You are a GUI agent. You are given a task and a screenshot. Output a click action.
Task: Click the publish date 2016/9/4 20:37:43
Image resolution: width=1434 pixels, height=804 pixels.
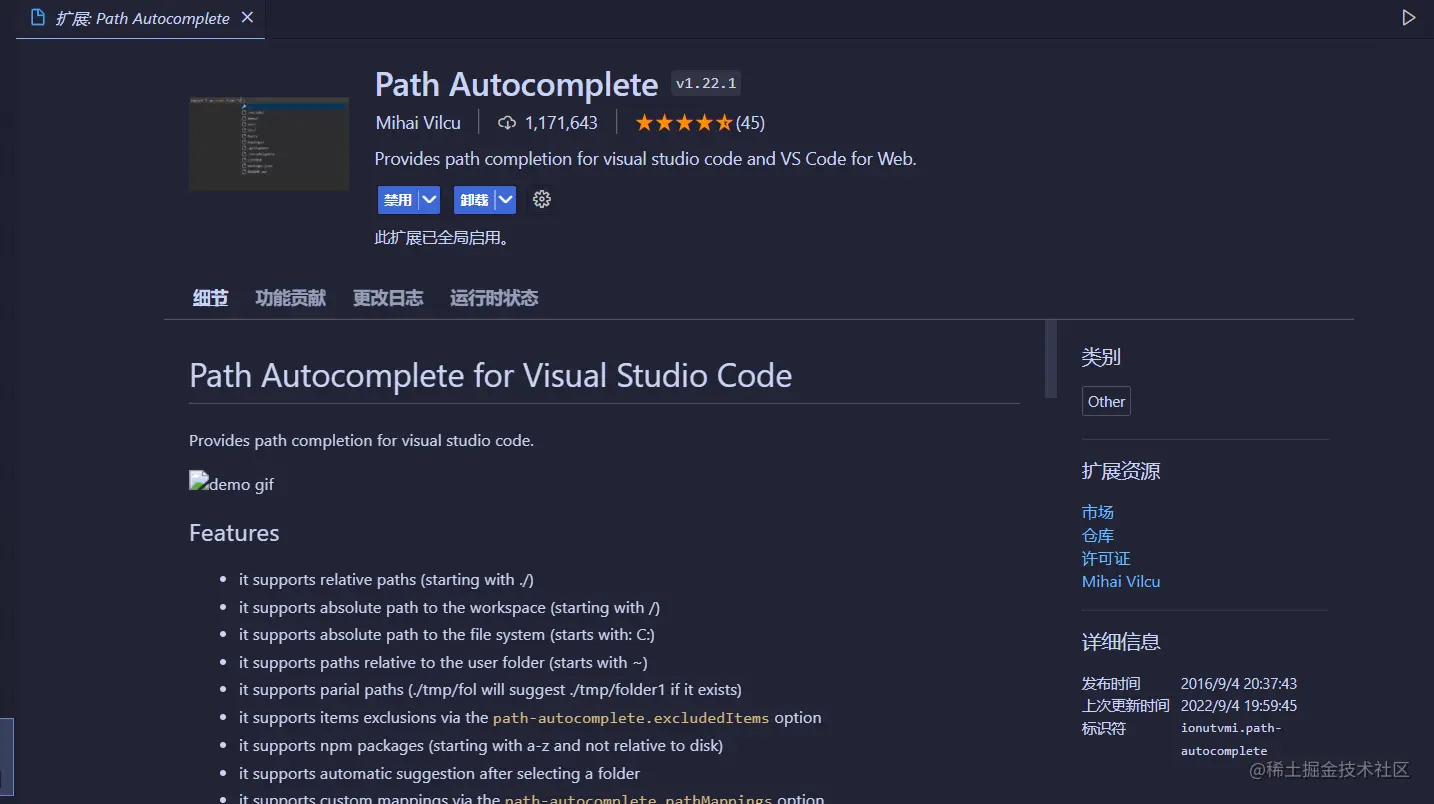pos(1239,684)
